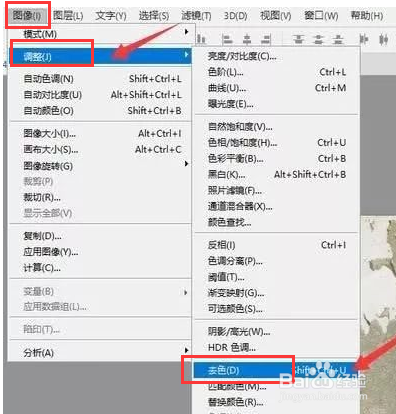Click the align horizontal centers icon
This screenshot has height=414, width=396.
click(247, 39)
